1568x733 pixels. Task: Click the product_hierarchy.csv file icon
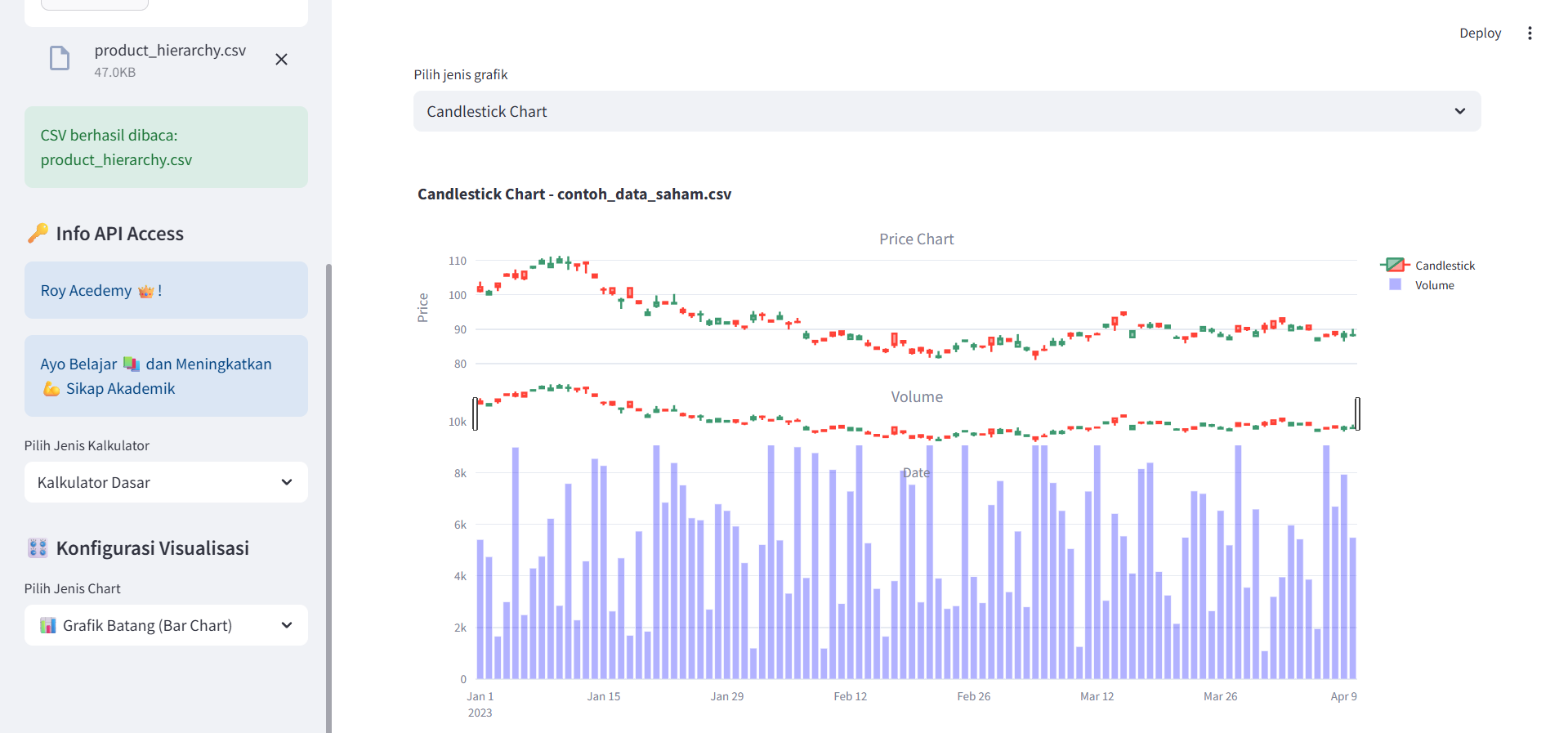60,59
